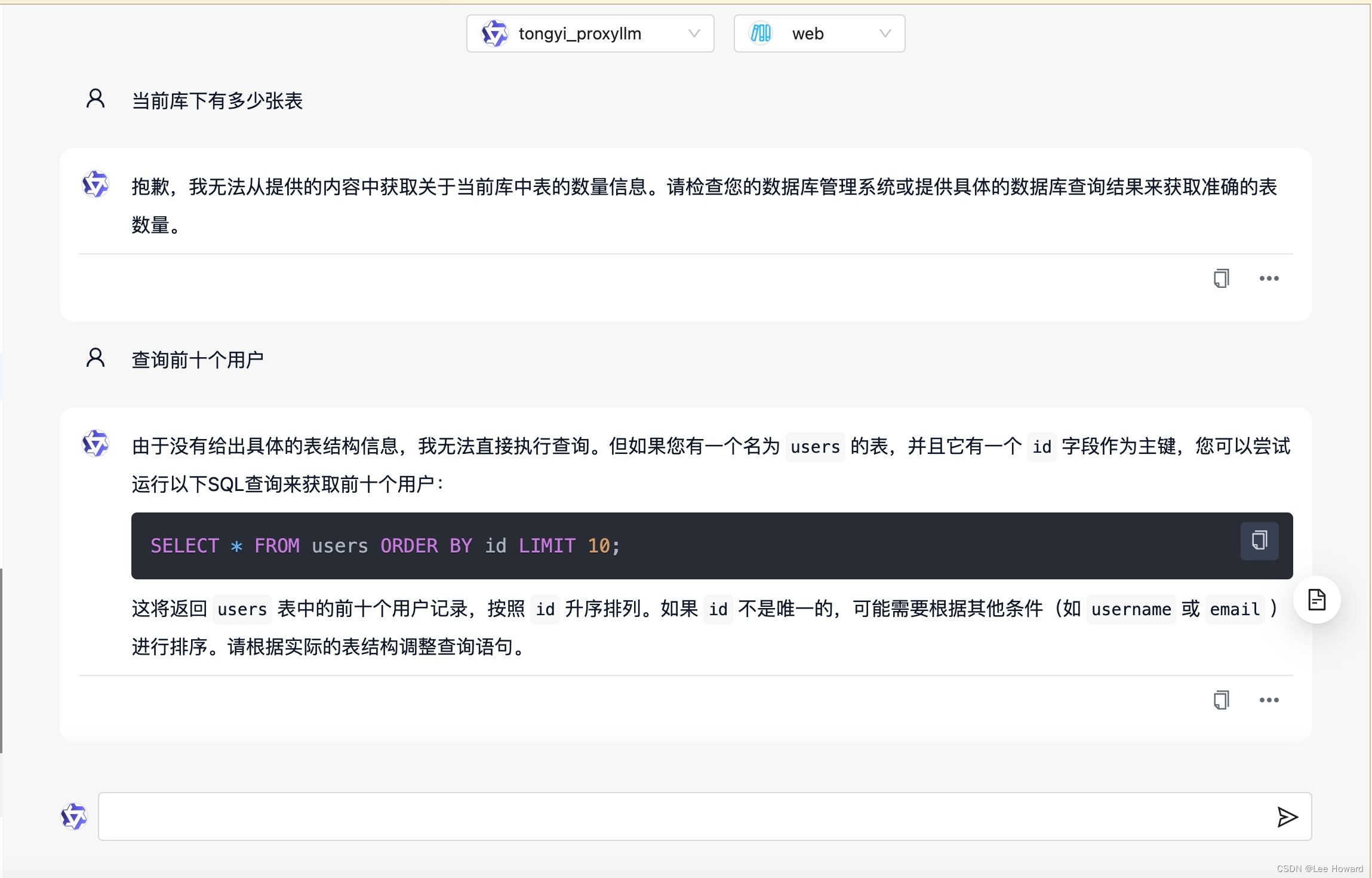Click the SELECT keyword in code block
1372x878 pixels.
click(184, 546)
